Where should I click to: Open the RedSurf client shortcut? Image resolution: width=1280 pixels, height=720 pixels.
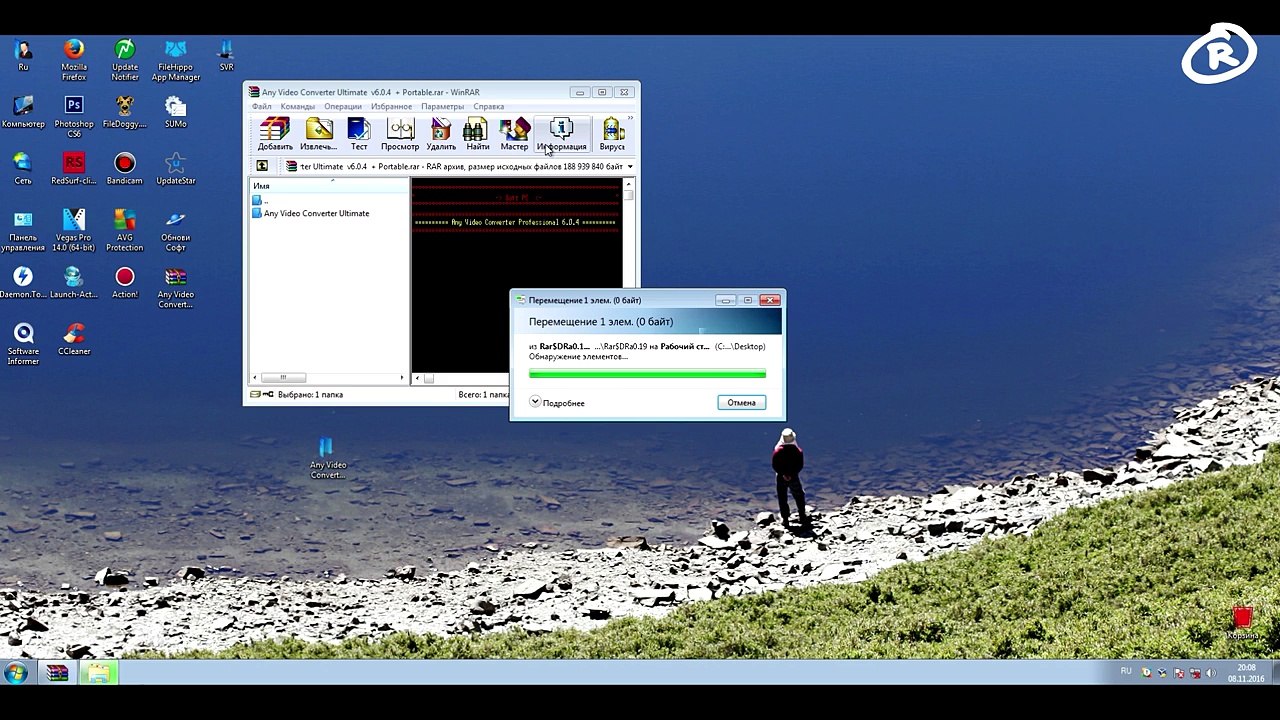point(74,169)
